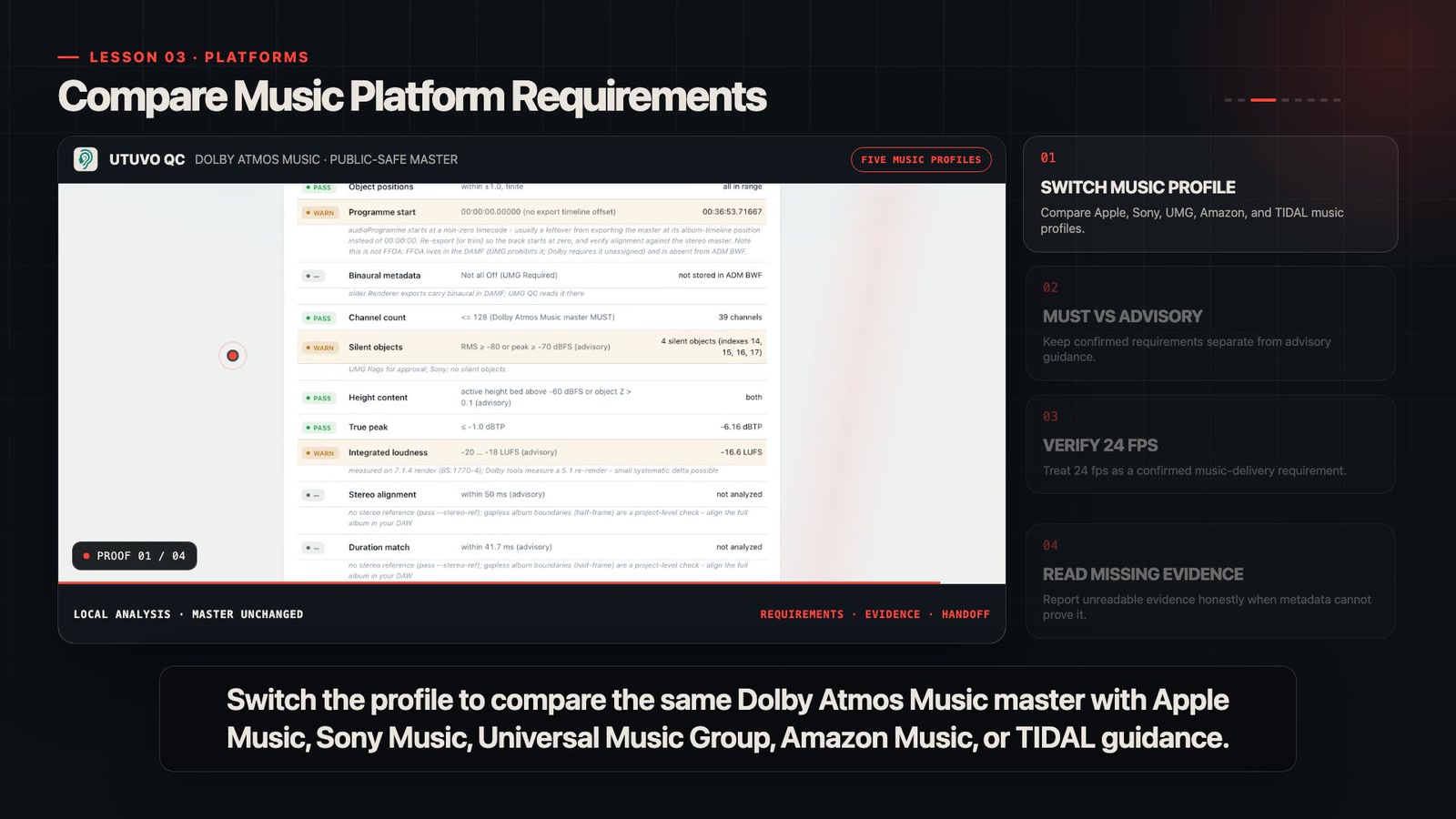Screen dimensions: 1456x819
Task: Click the 'within 50 ms (advisory)' requirement
Action: pos(502,495)
